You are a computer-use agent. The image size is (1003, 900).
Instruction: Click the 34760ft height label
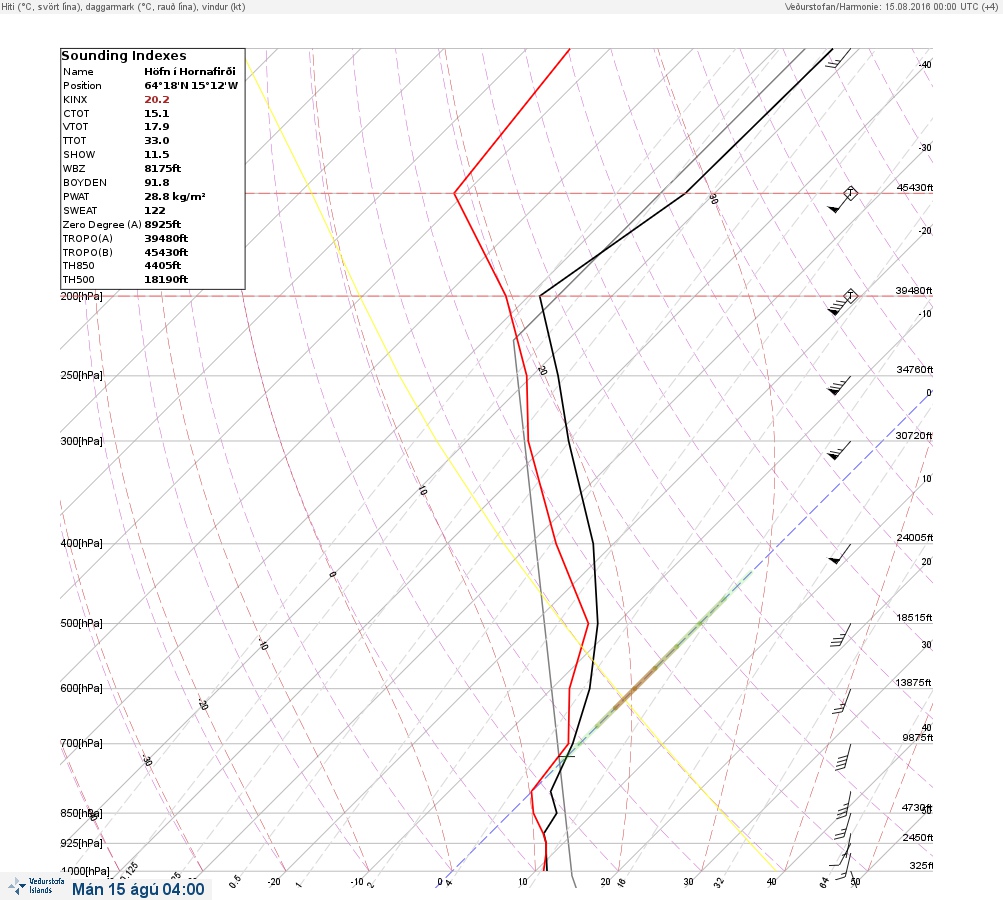(914, 370)
